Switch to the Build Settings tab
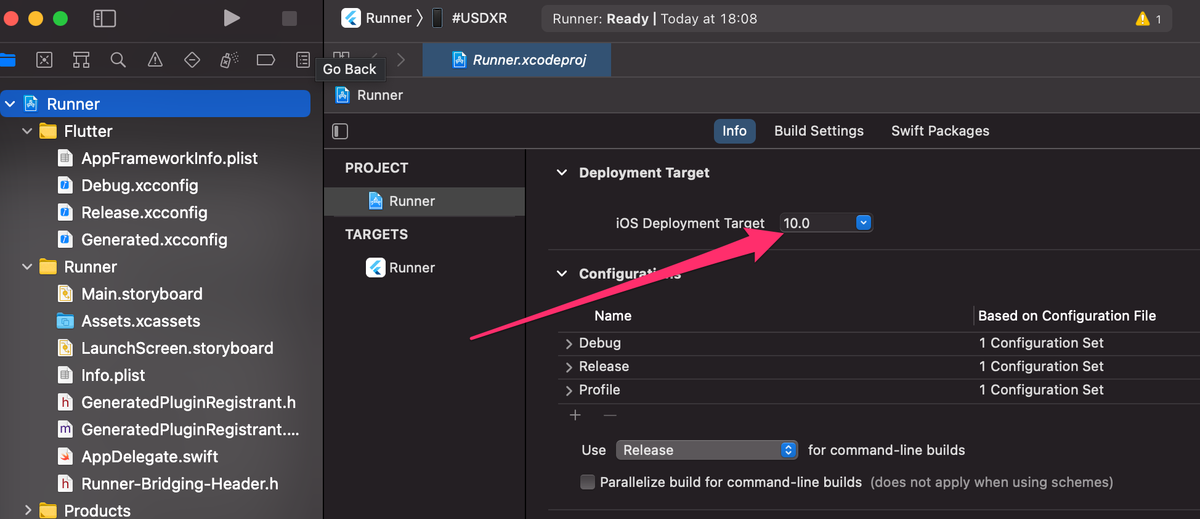Viewport: 1200px width, 519px height. coord(819,131)
